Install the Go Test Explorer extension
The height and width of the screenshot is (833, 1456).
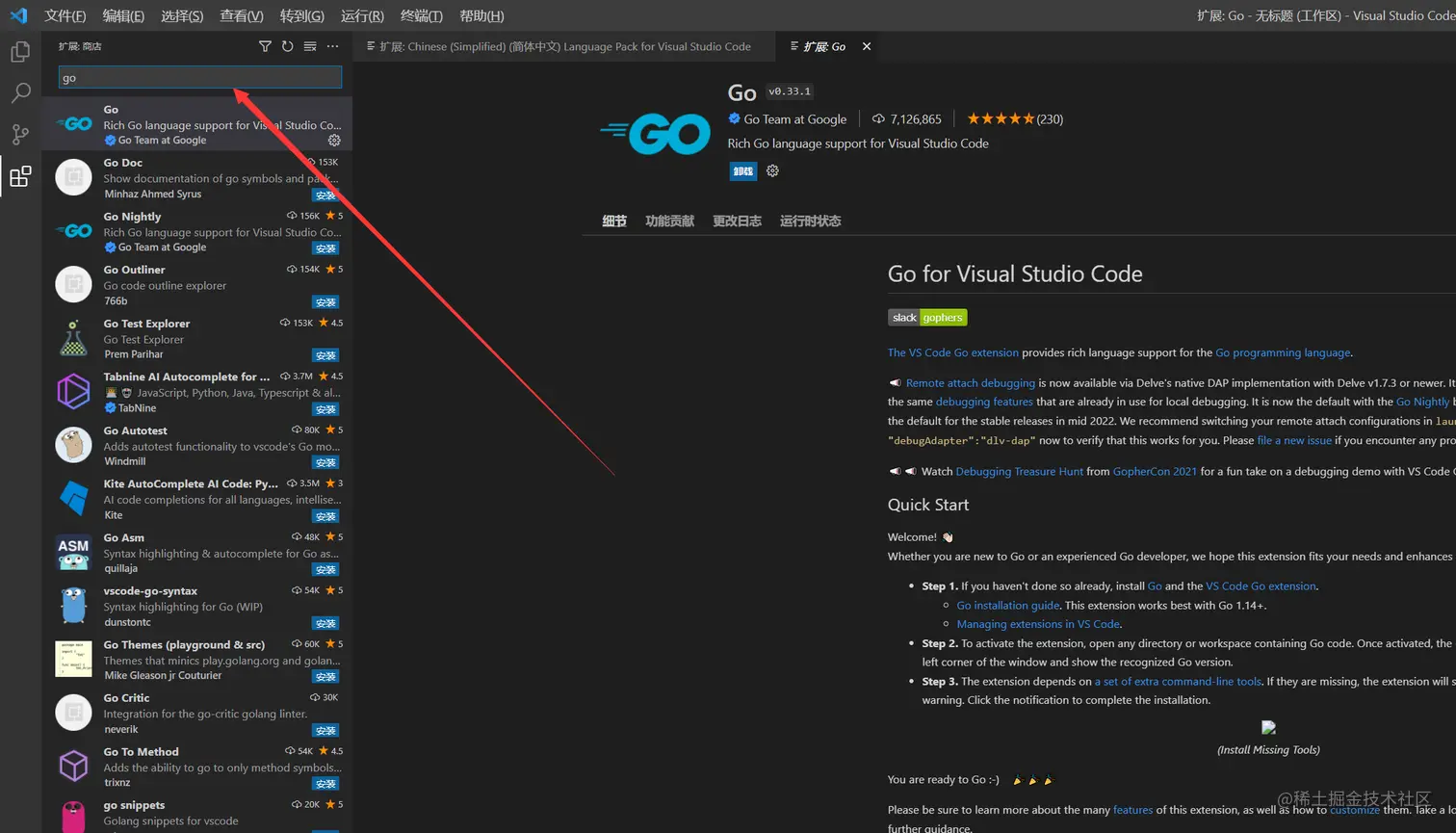coord(325,355)
